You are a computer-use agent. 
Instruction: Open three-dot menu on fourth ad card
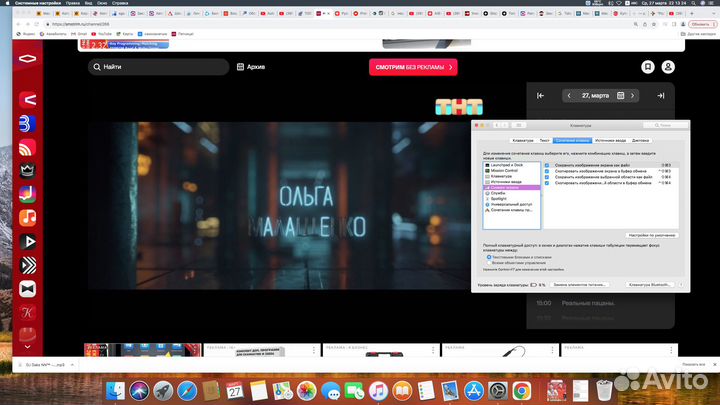pos(552,350)
